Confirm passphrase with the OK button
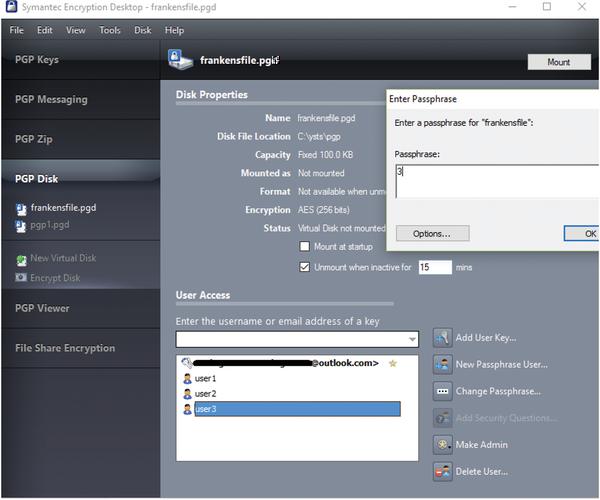 (582, 233)
